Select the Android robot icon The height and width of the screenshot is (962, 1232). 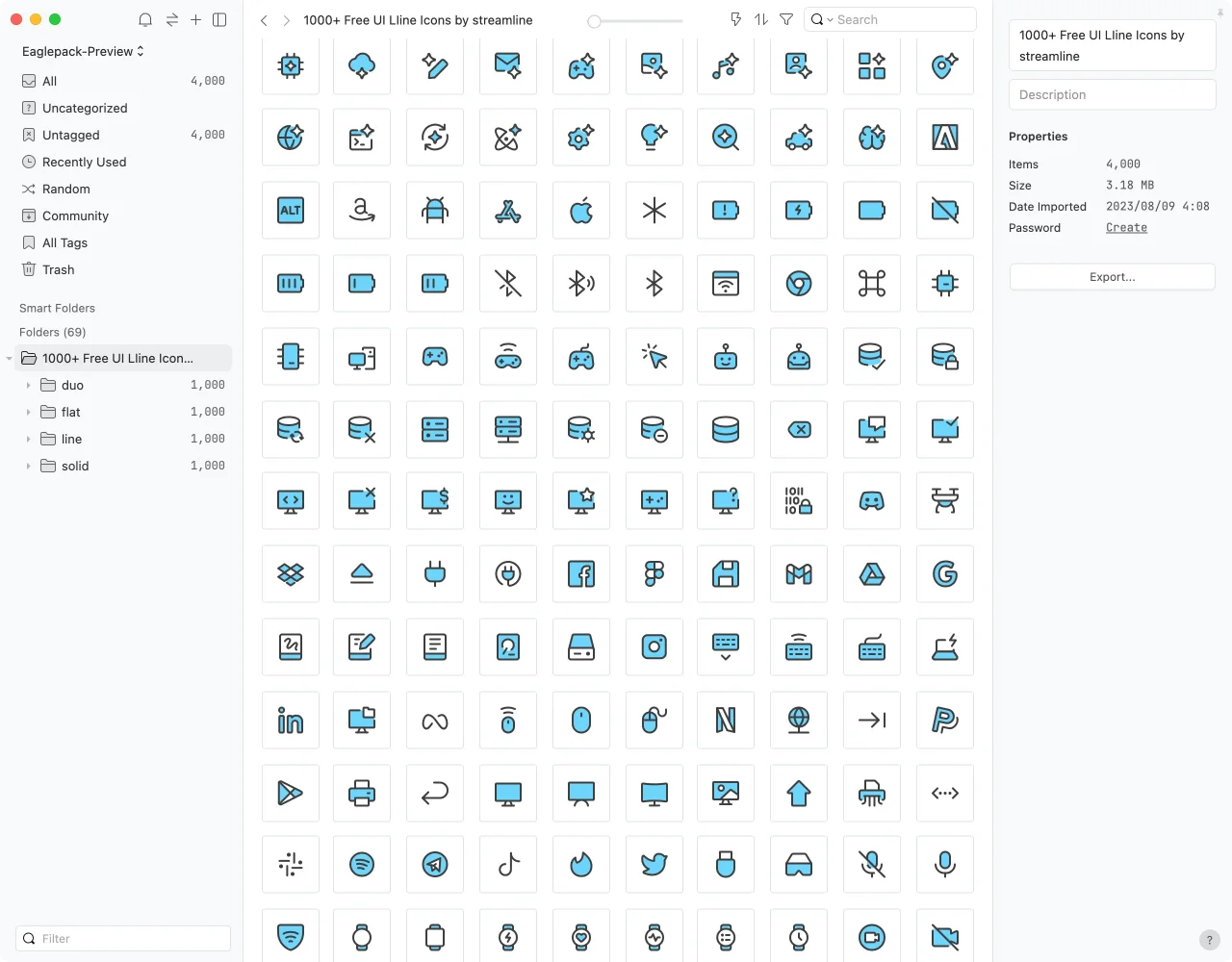pos(435,211)
